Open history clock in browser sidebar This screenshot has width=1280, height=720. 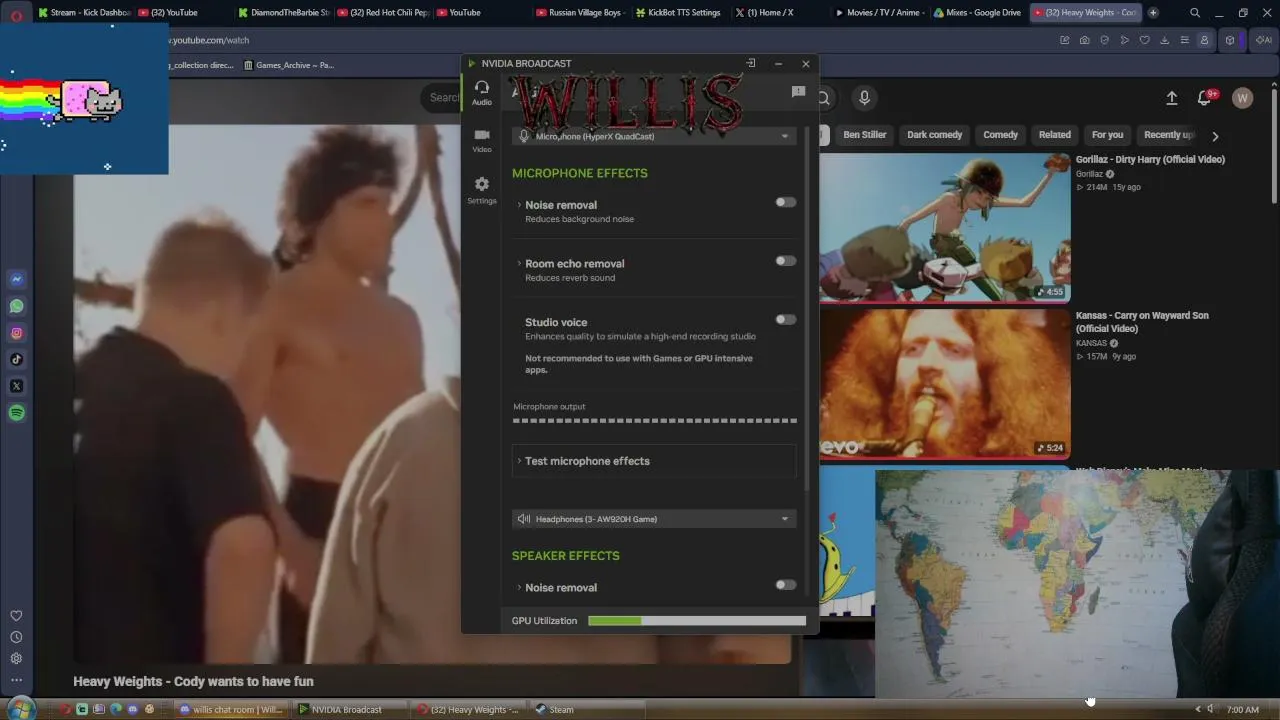click(x=16, y=637)
